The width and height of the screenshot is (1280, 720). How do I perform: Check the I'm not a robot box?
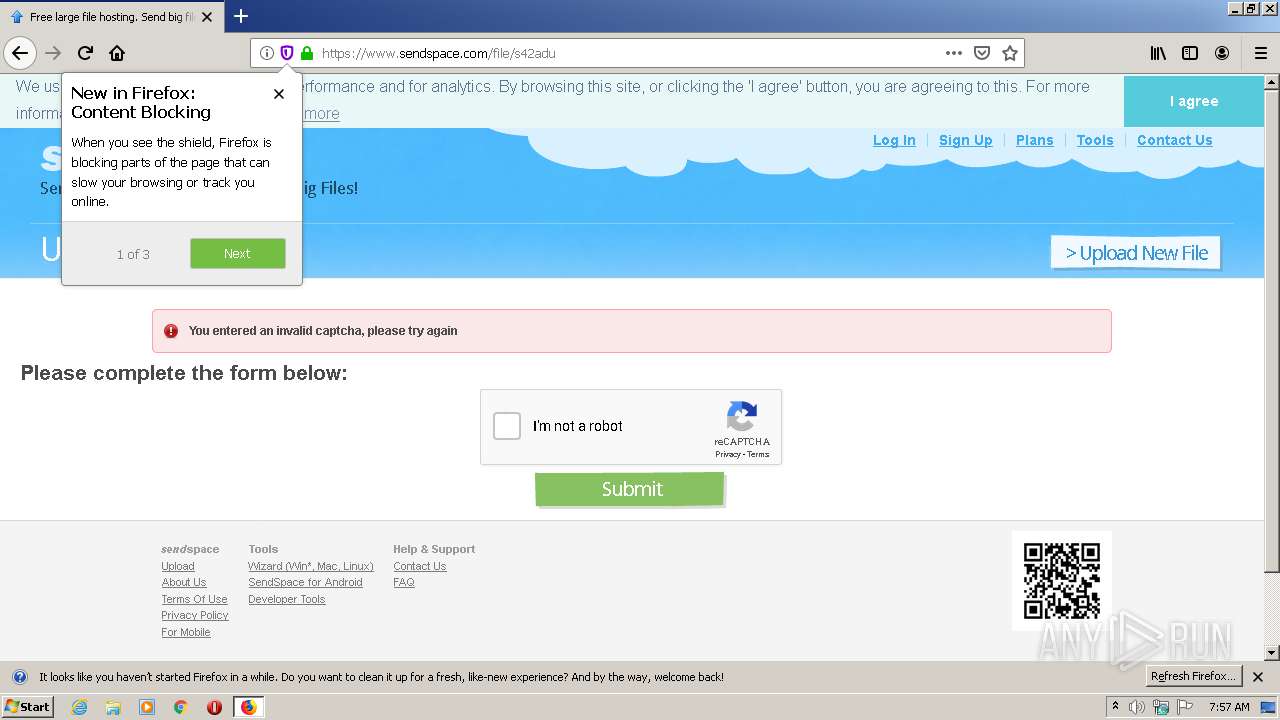(x=507, y=426)
